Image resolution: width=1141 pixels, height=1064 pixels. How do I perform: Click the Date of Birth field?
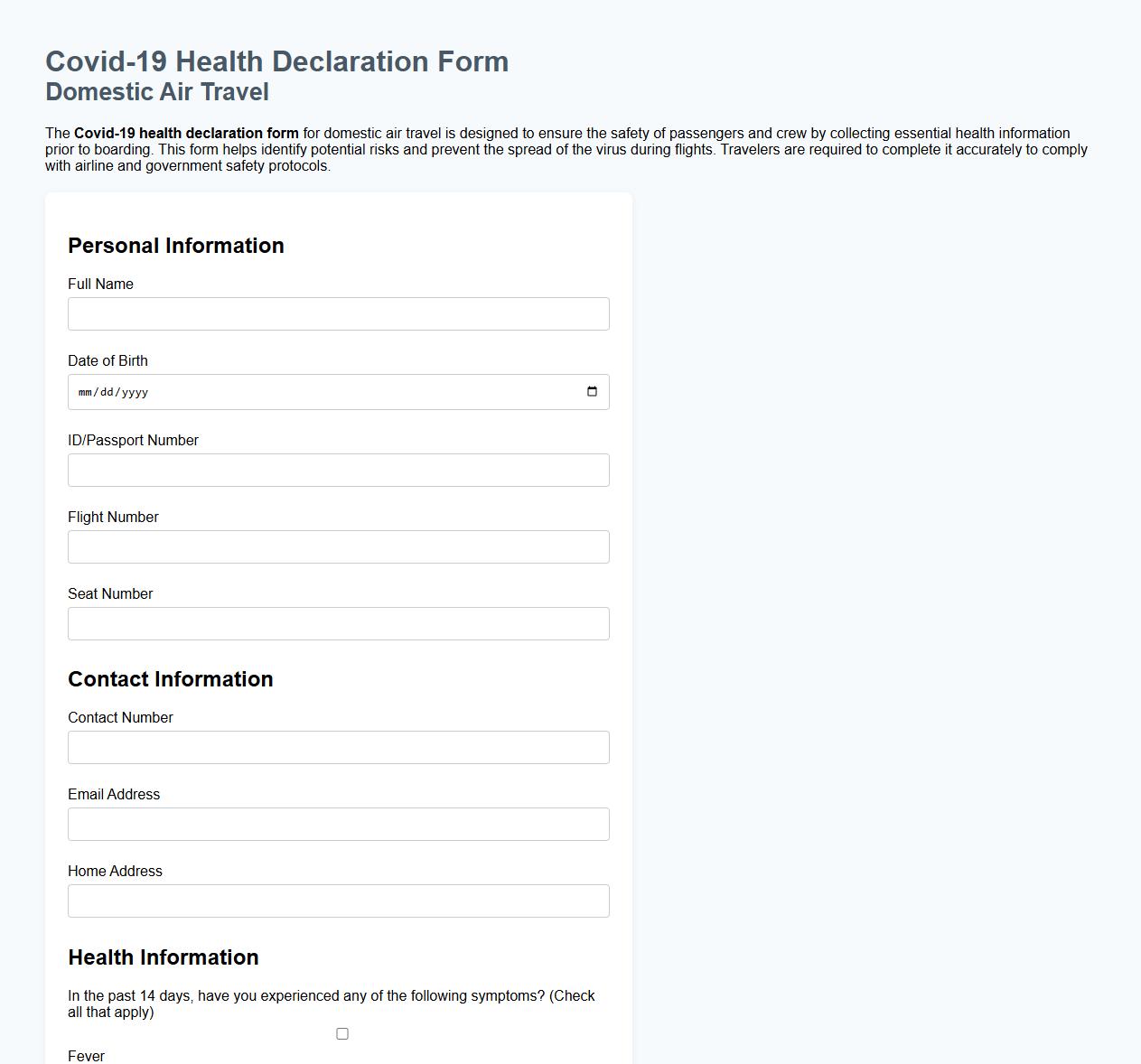click(338, 391)
